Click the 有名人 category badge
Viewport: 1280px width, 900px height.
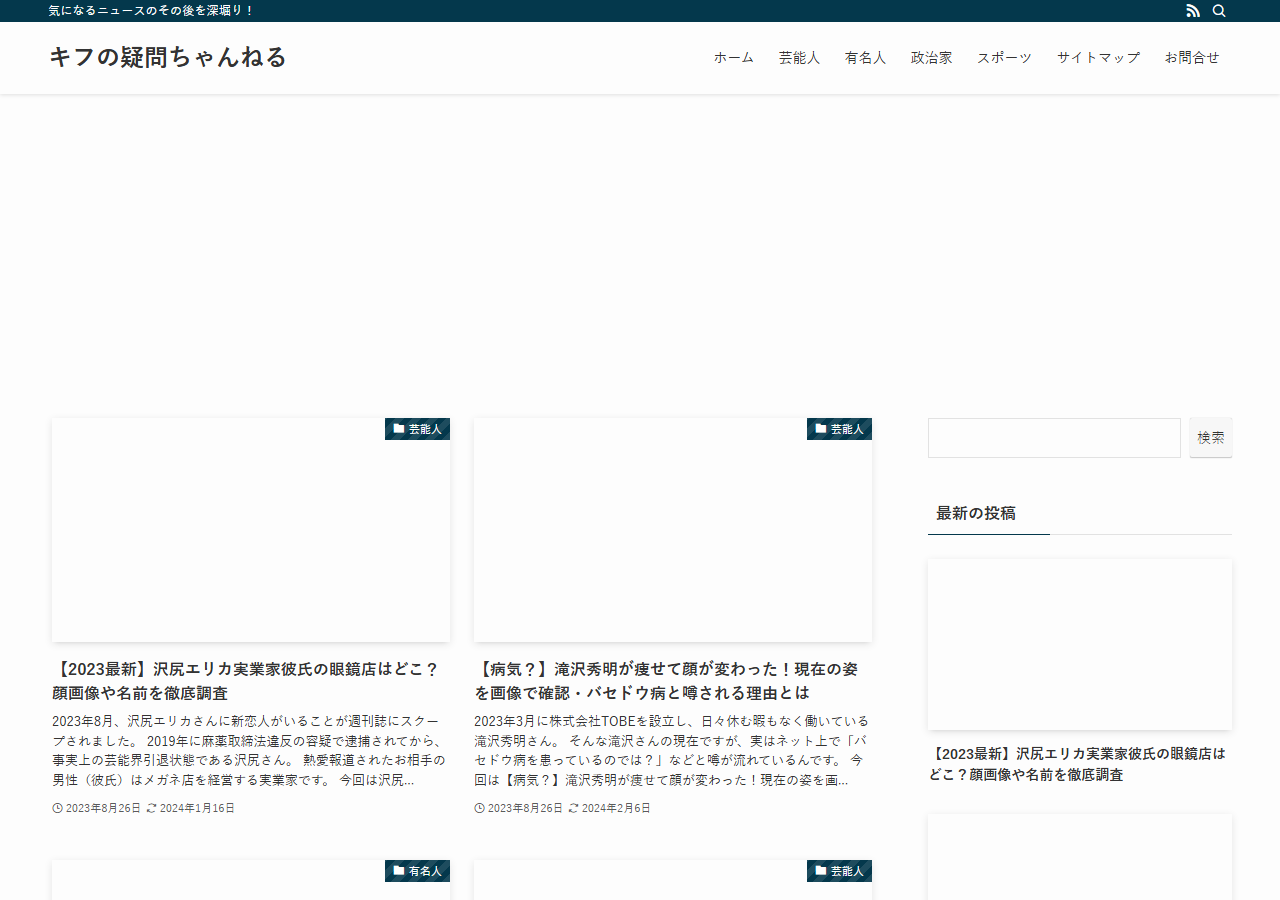tap(417, 871)
